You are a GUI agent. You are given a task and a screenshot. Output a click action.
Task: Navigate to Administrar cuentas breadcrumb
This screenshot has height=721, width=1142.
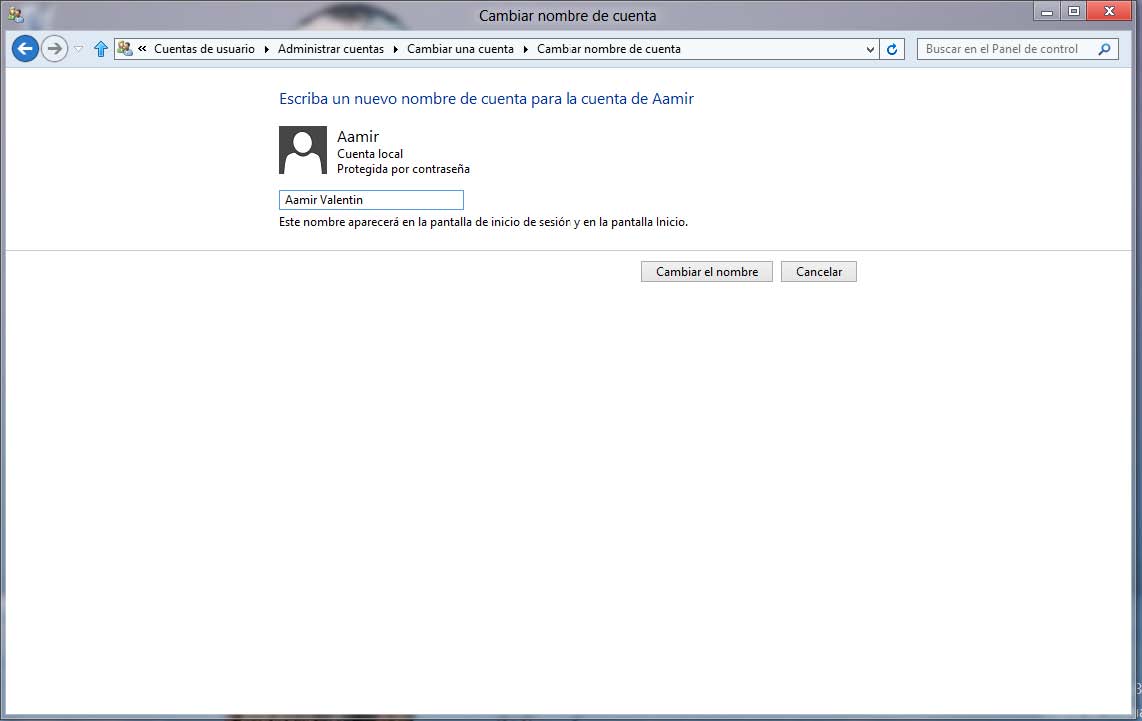330,49
